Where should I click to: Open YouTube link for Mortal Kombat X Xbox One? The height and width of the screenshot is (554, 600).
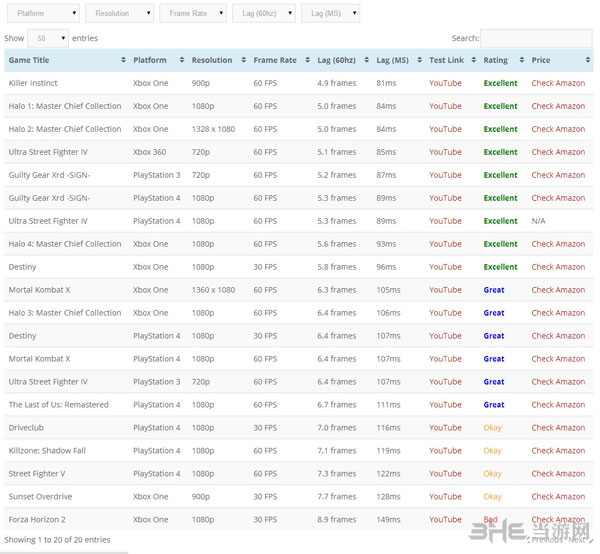tap(445, 290)
